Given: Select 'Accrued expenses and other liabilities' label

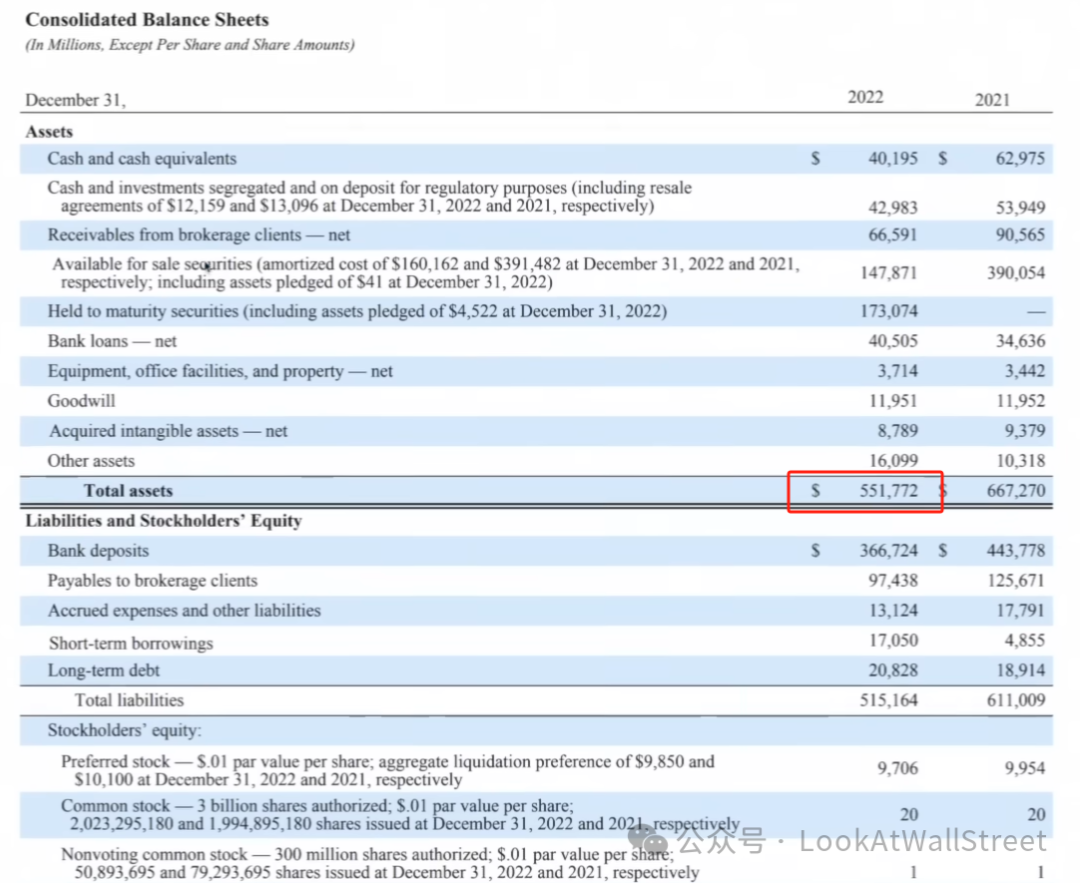Looking at the screenshot, I should pos(184,611).
